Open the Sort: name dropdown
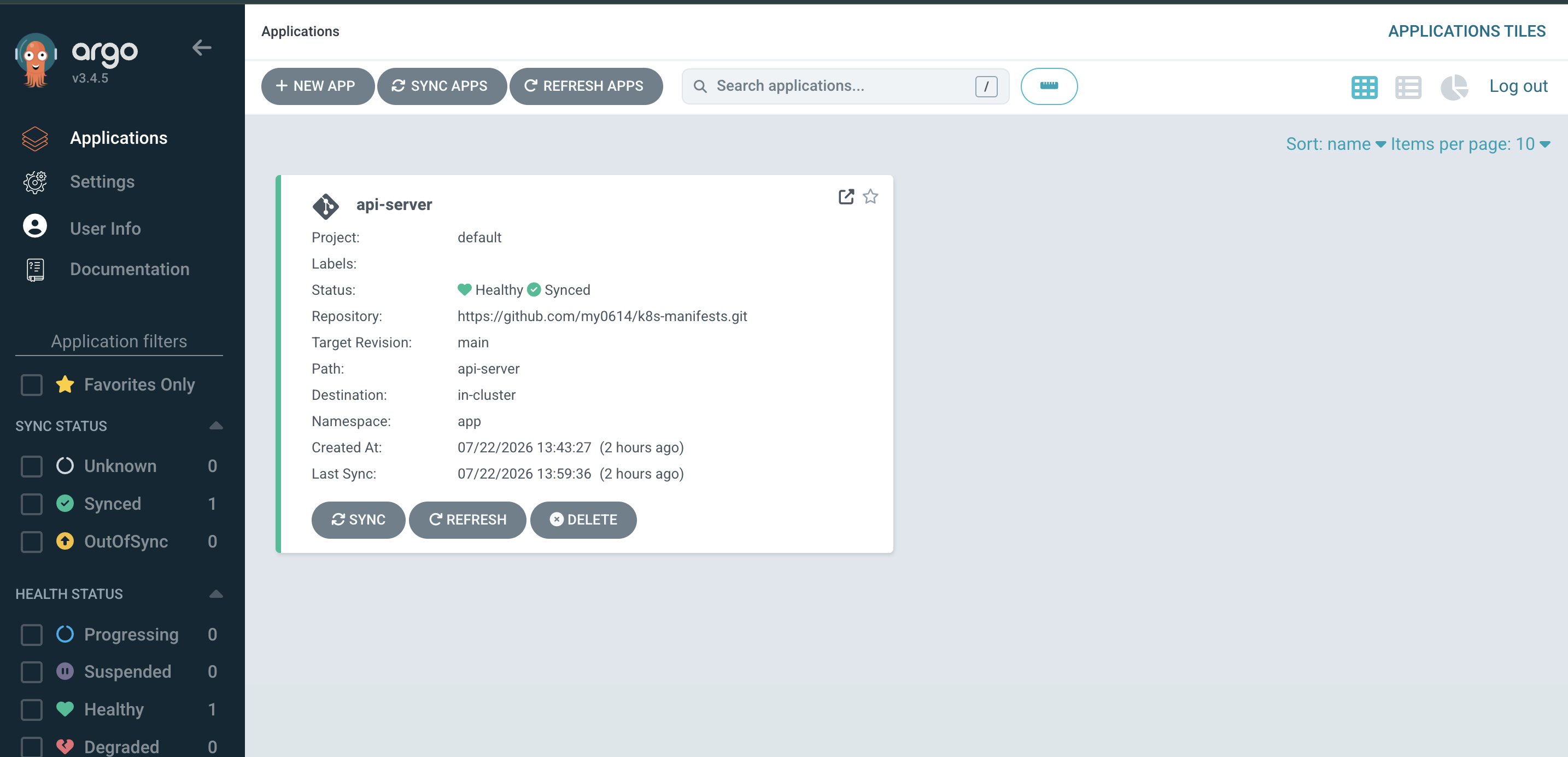This screenshot has height=757, width=1568. pyautogui.click(x=1336, y=144)
